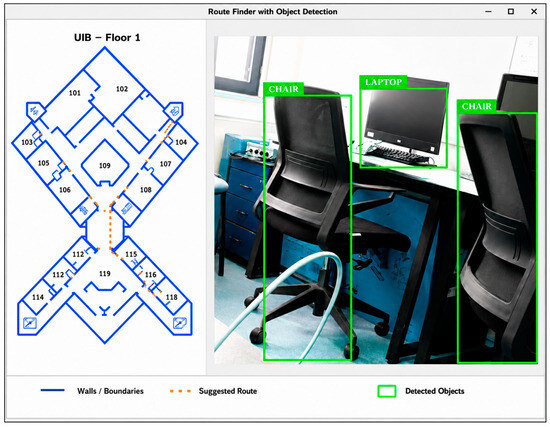Image resolution: width=550 pixels, height=427 pixels.
Task: Click the blue Walls / Boundaries legend line
Action: tap(53, 390)
